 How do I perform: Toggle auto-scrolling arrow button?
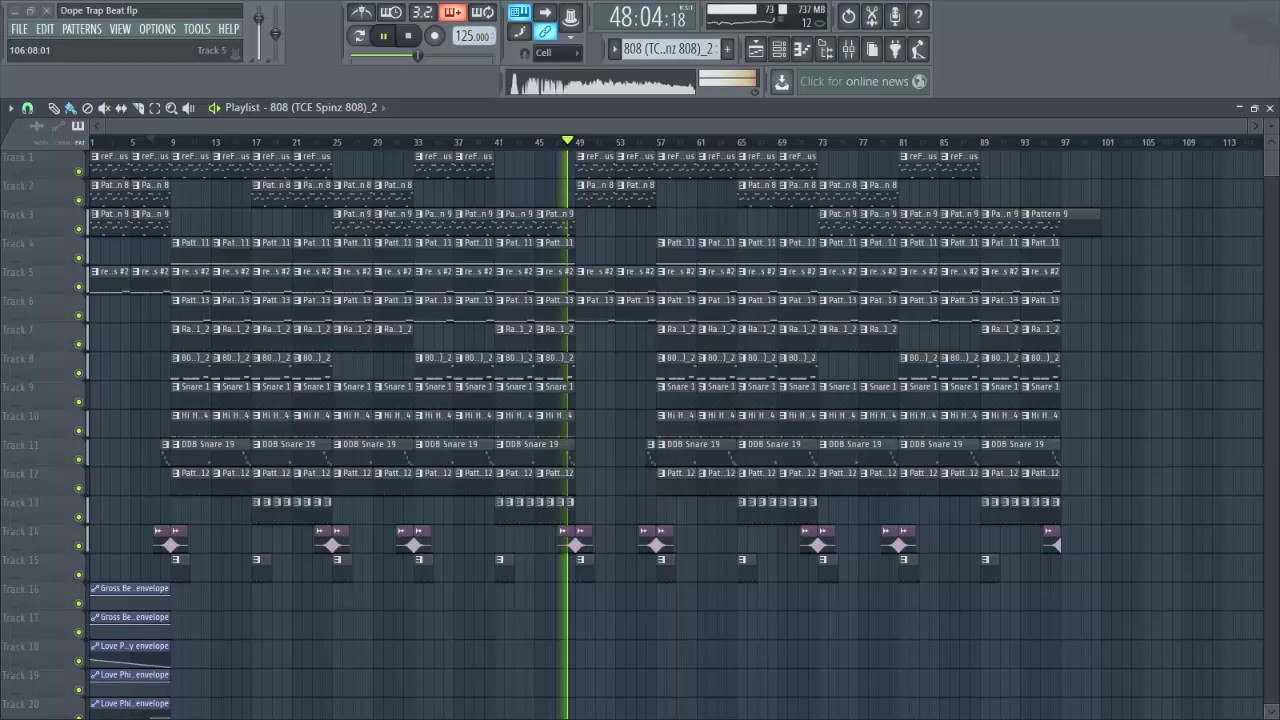click(545, 12)
